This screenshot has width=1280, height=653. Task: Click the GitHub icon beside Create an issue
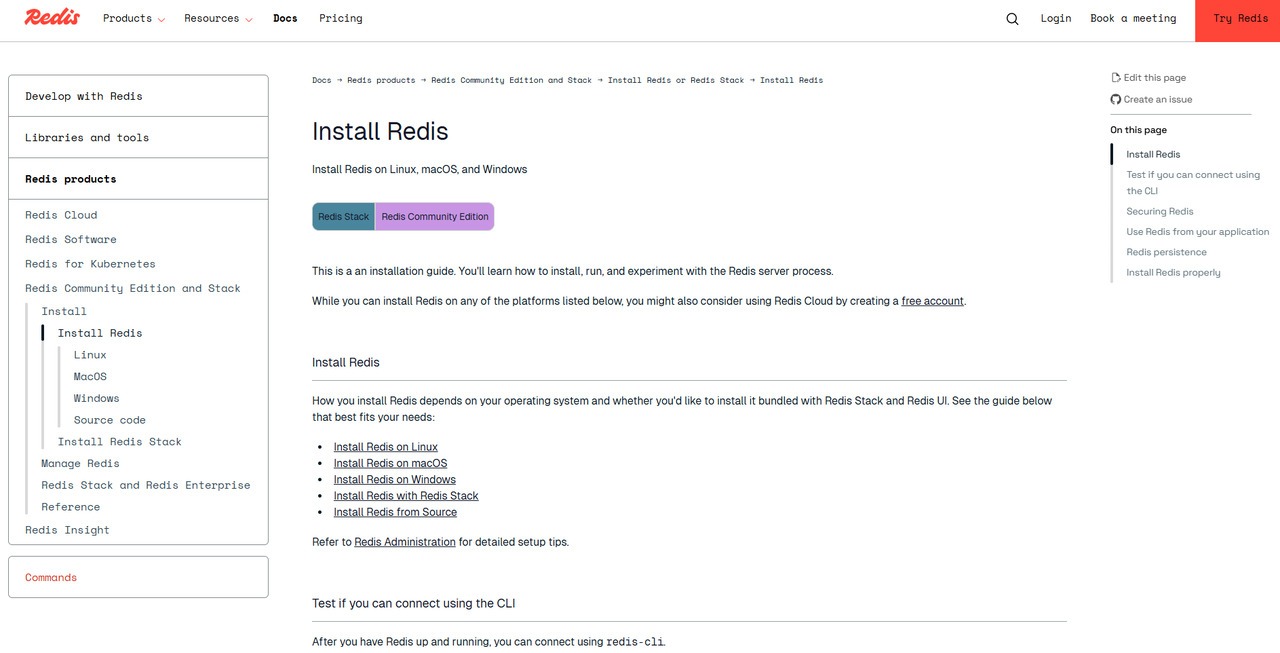point(1116,99)
